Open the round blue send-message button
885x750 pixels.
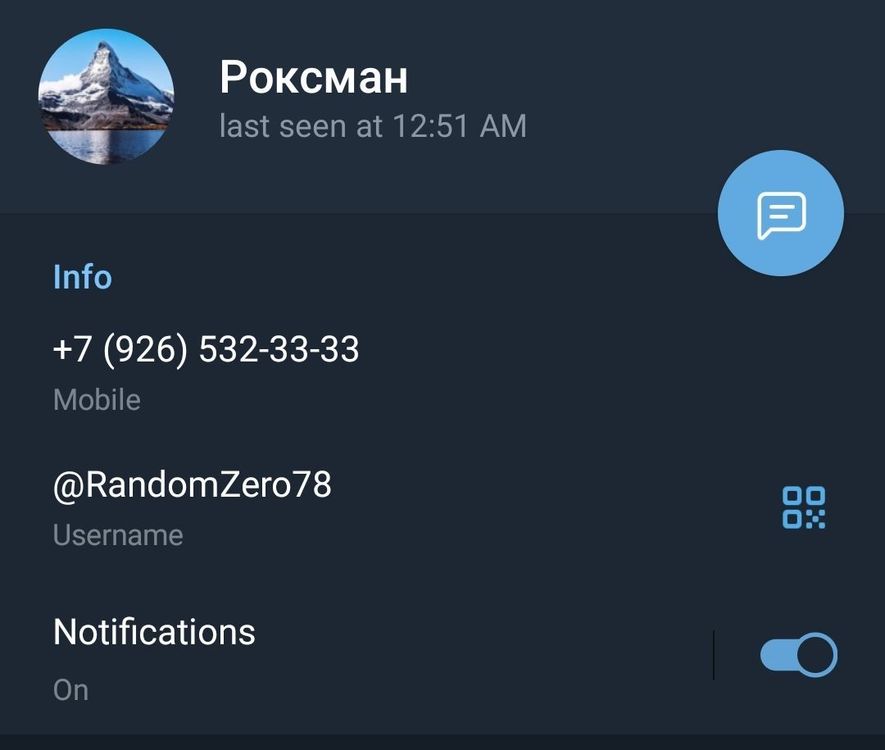click(x=781, y=213)
